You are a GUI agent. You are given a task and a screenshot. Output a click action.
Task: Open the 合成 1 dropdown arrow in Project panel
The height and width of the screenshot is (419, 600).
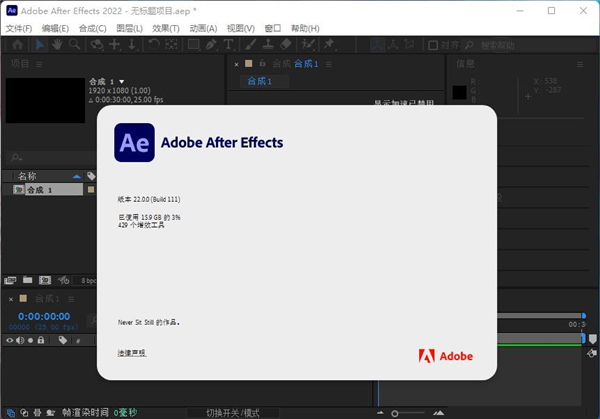tap(122, 82)
